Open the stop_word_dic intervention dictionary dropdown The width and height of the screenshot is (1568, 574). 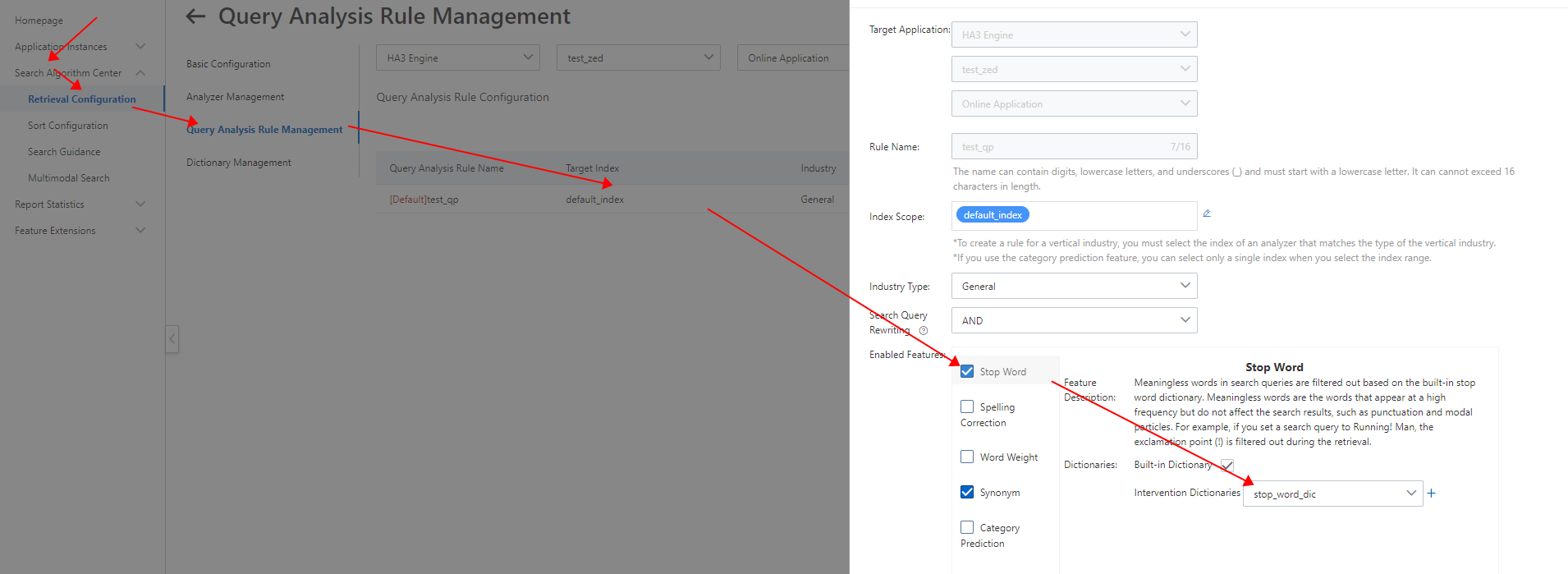(1332, 494)
